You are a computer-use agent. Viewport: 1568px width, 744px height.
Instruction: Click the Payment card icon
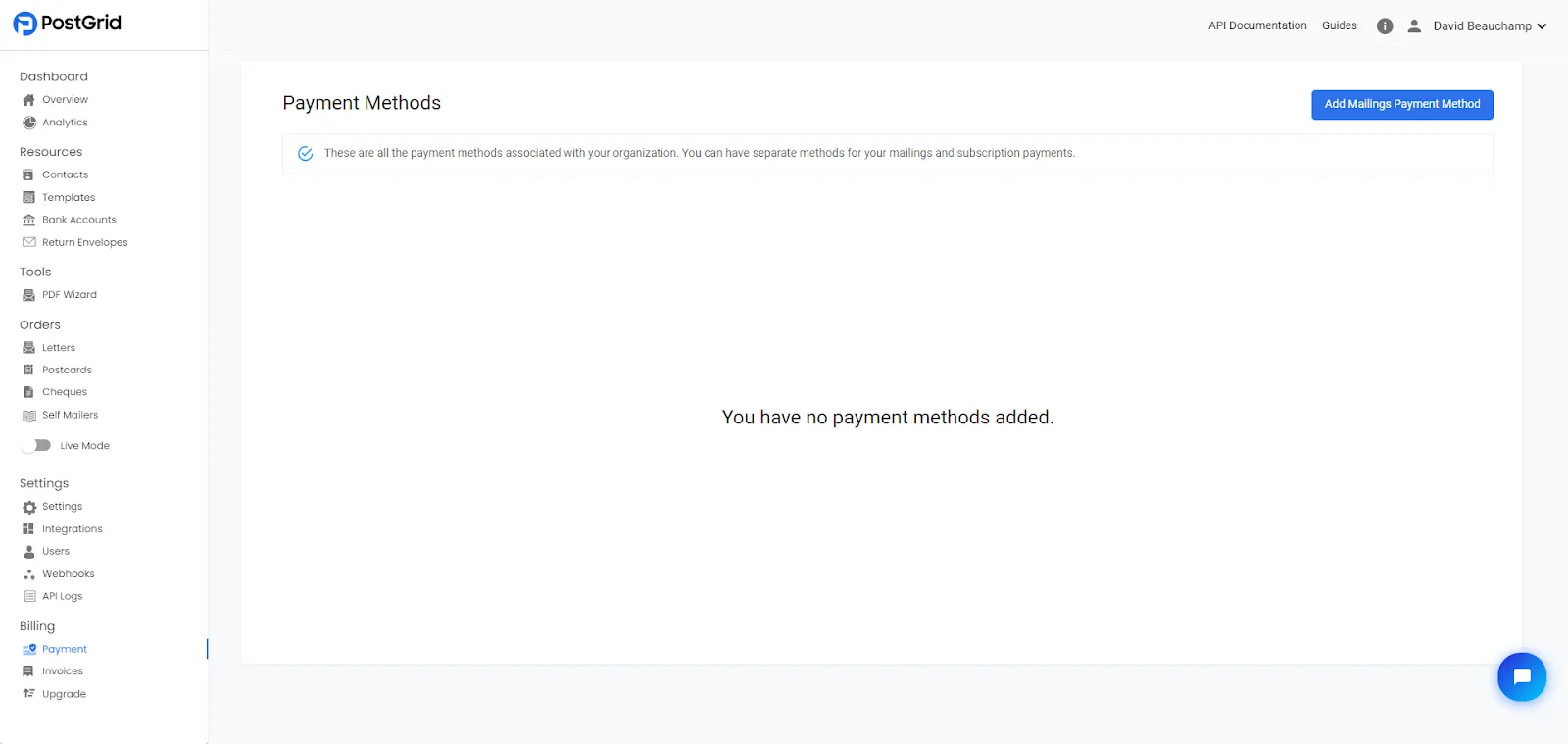pyautogui.click(x=29, y=649)
